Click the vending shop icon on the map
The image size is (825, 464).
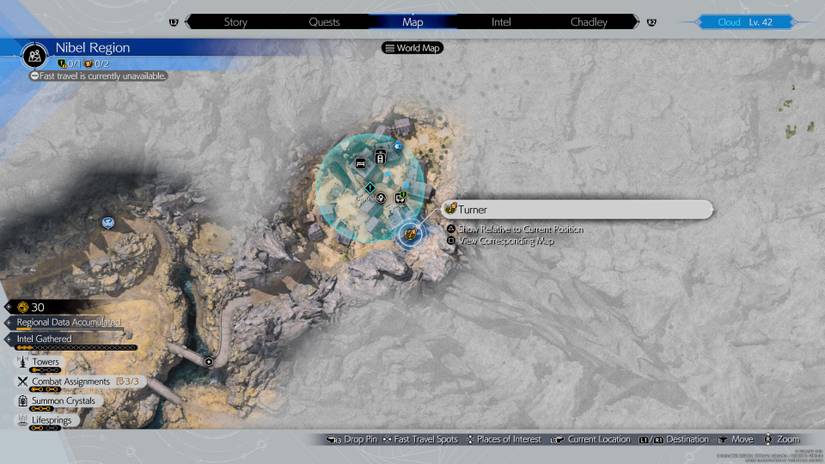tap(380, 158)
